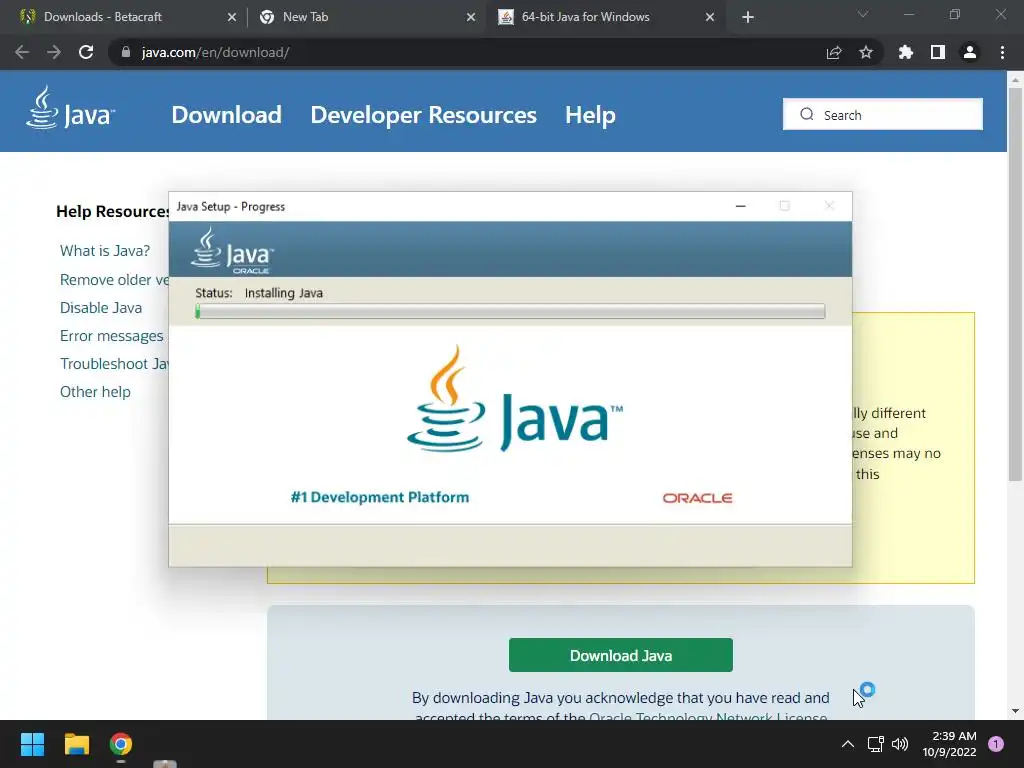Viewport: 1024px width, 768px height.
Task: Open the Help menu in site header
Action: [590, 115]
